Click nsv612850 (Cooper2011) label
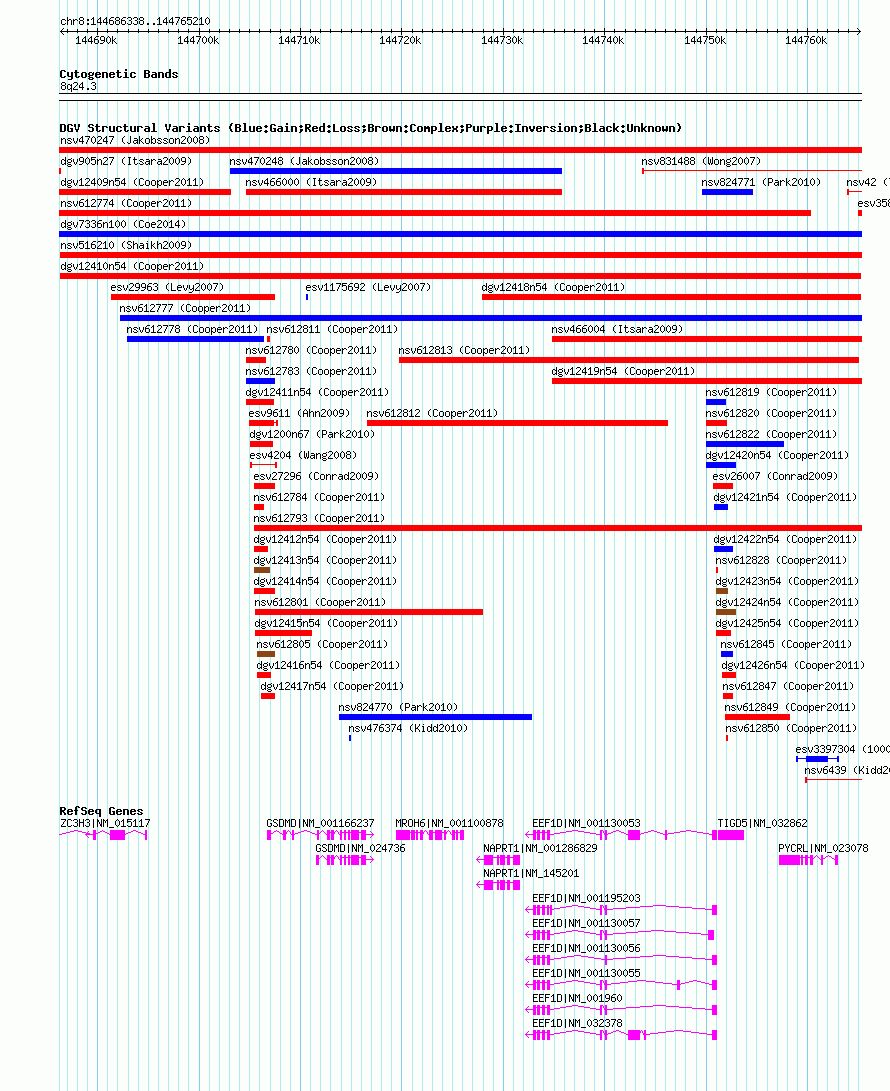 click(791, 727)
